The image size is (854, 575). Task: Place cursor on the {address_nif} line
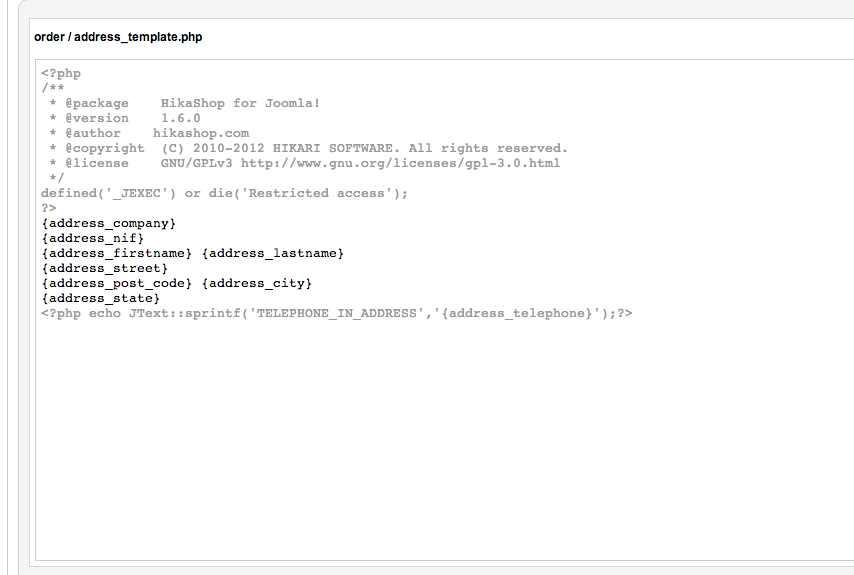pos(93,238)
